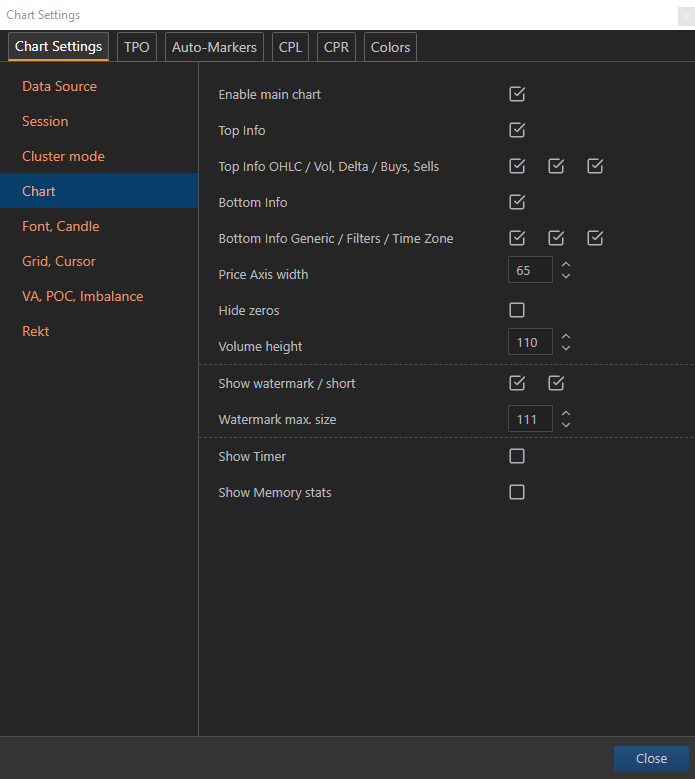695x779 pixels.
Task: Uncheck Enable main chart checkbox
Action: (x=517, y=94)
